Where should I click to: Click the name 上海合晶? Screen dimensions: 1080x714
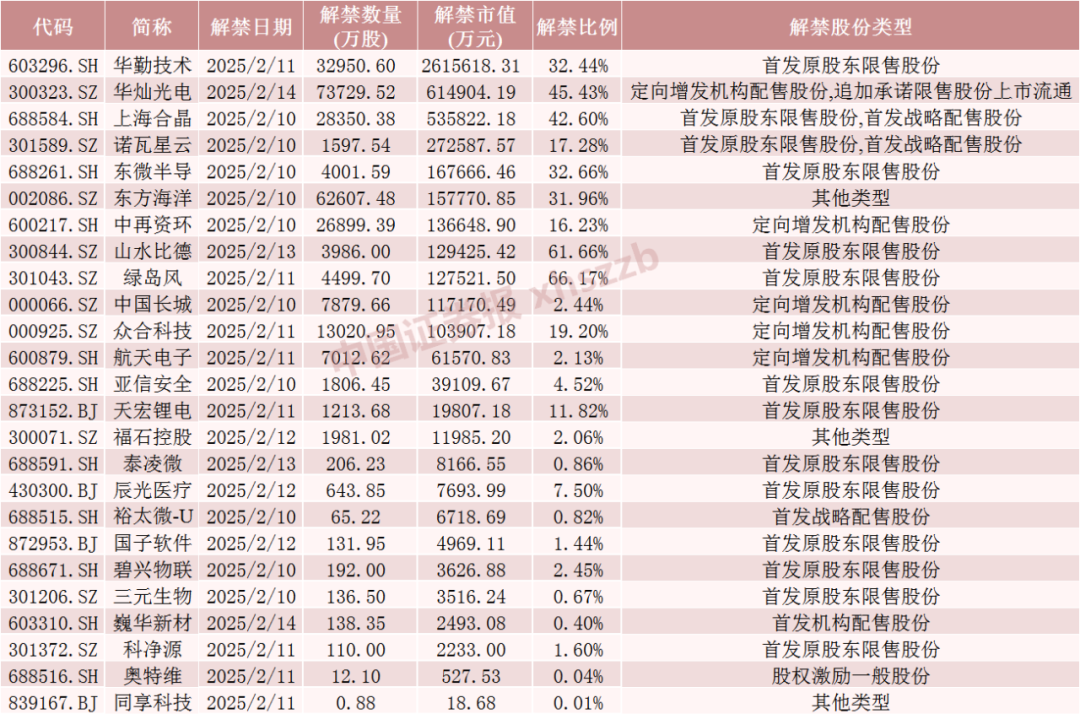point(152,118)
